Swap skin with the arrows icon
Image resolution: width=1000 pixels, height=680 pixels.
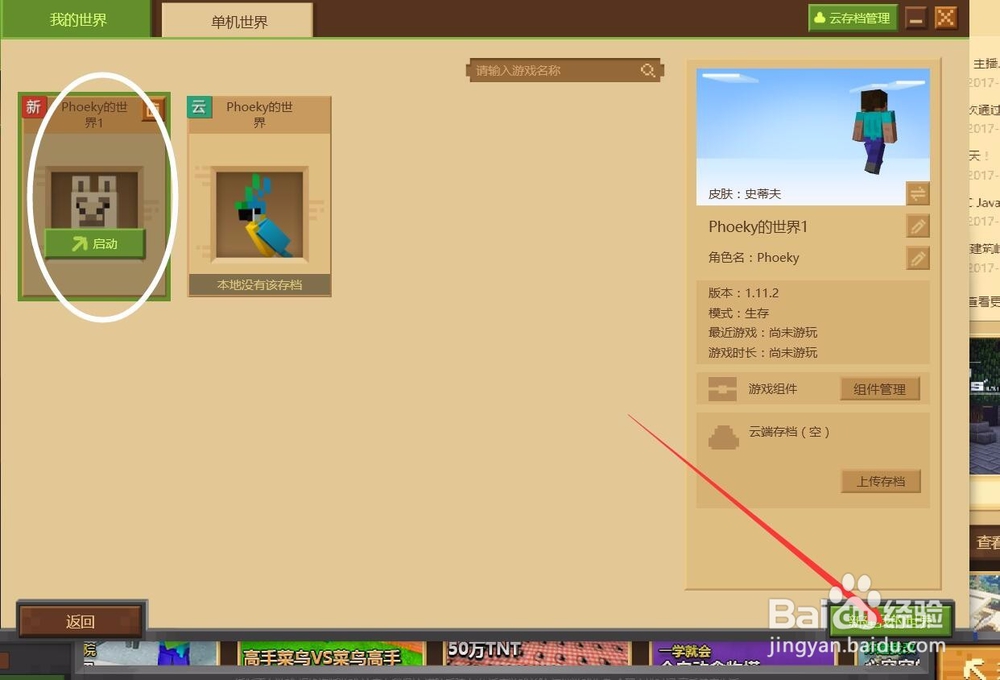click(918, 193)
